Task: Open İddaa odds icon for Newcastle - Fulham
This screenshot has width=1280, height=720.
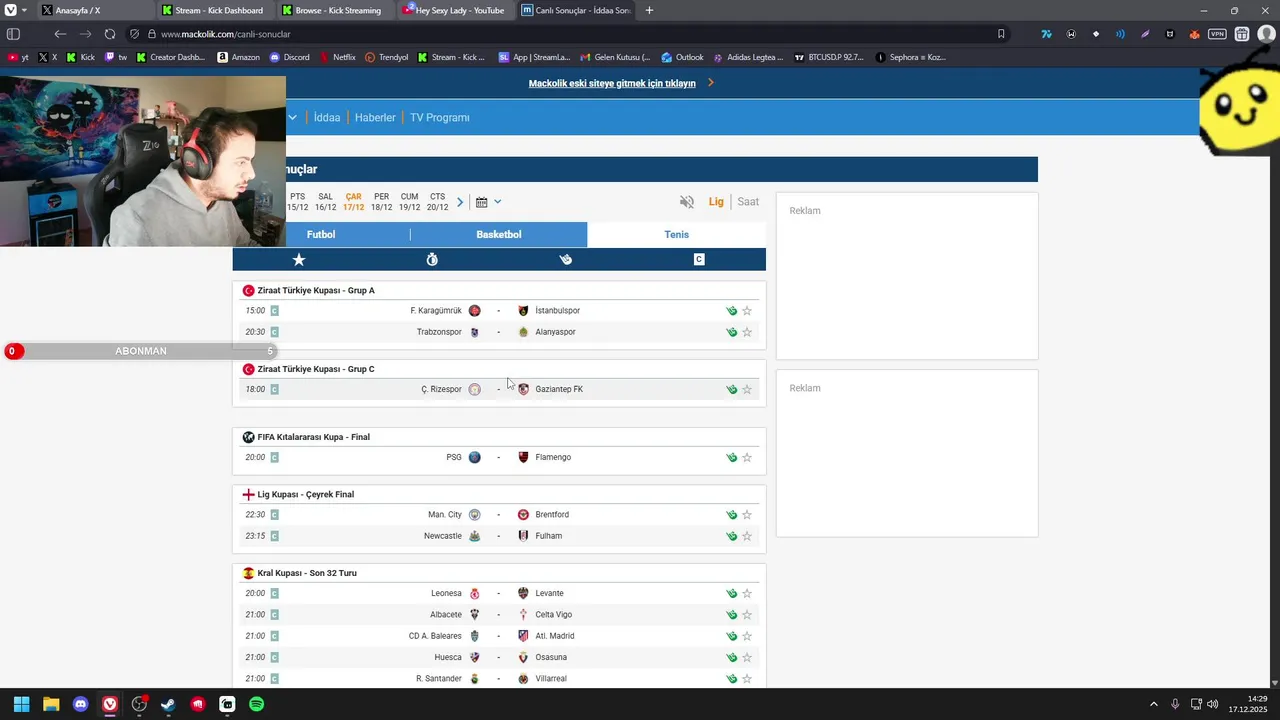Action: pos(732,536)
